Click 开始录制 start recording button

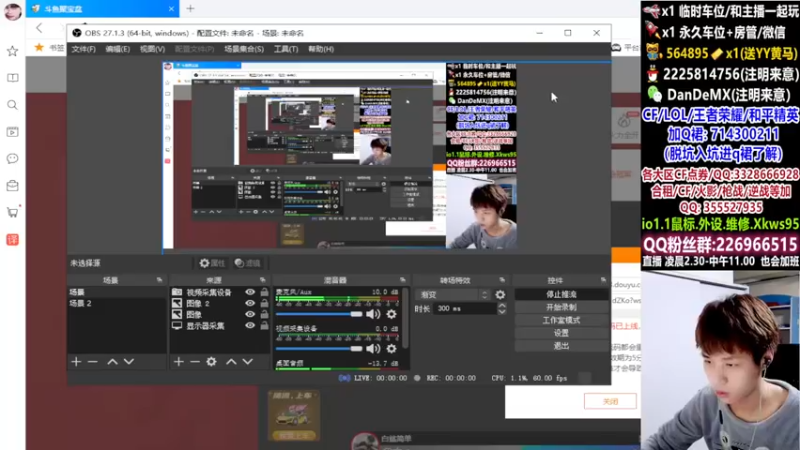coord(561,307)
